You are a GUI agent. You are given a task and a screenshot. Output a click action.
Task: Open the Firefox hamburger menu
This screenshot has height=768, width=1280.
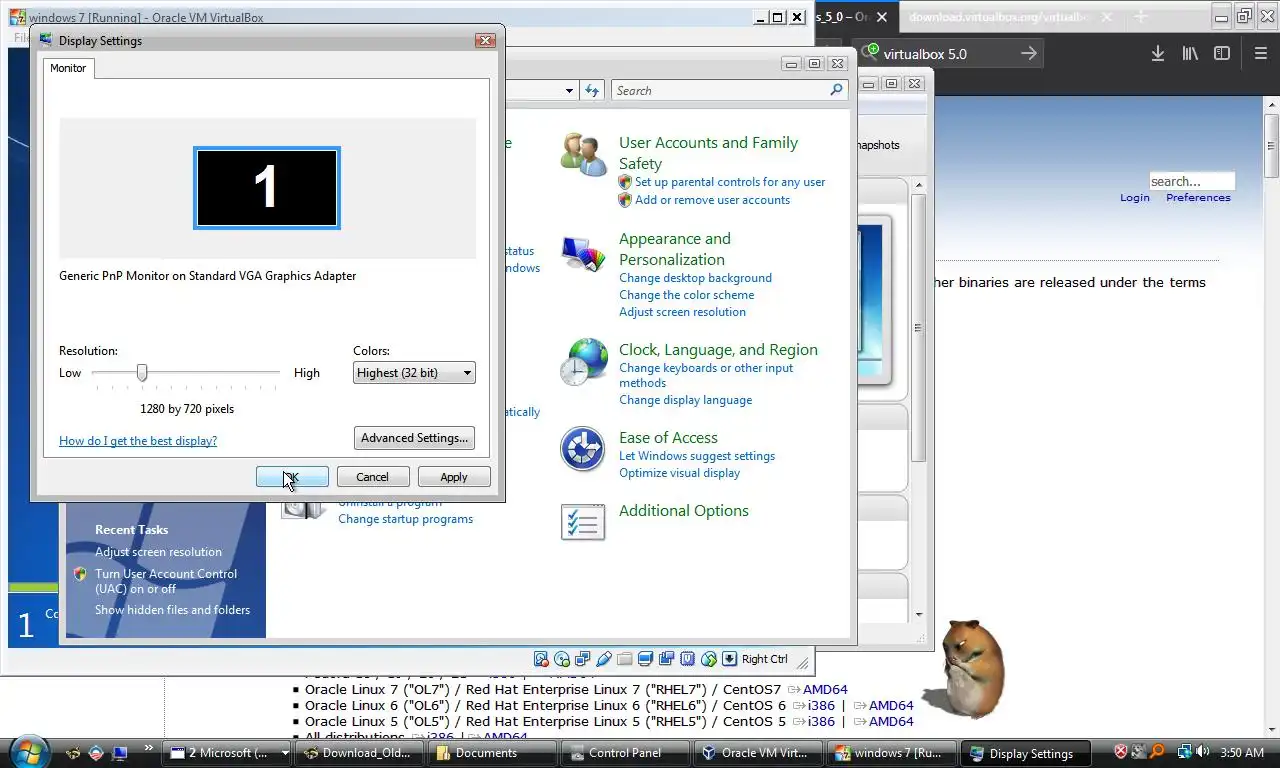[x=1260, y=54]
